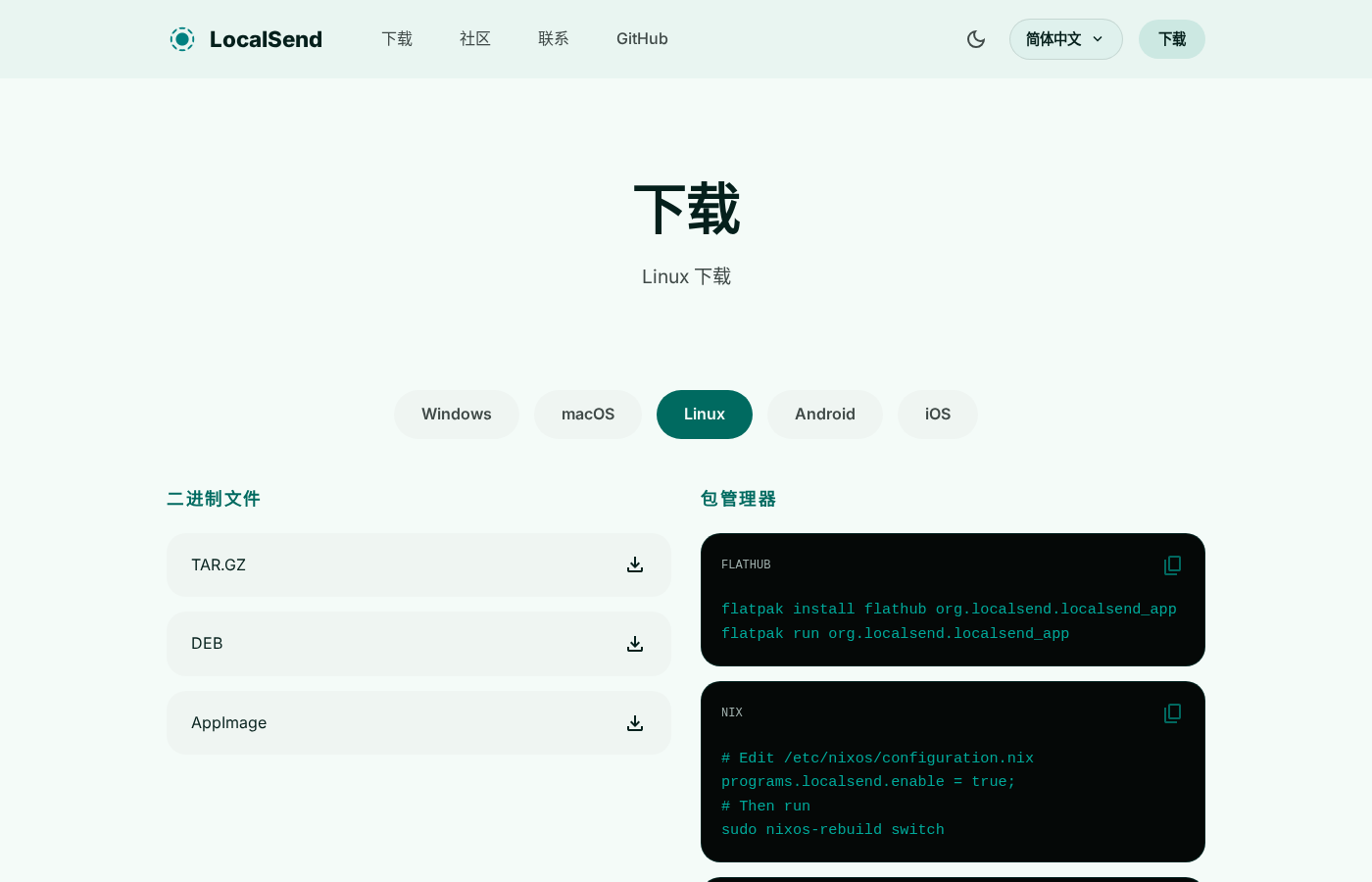Click the 下载 button in the header
1372x882 pixels.
pos(1172,39)
